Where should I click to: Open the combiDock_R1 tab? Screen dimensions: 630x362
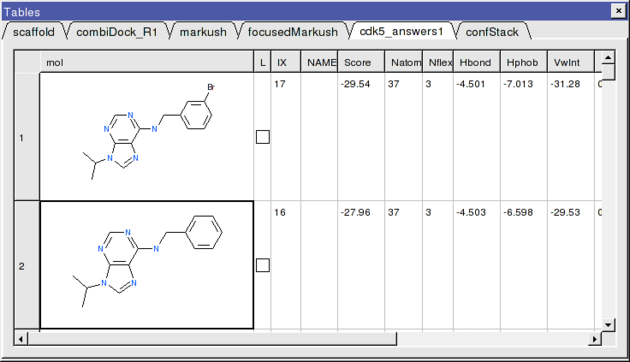point(117,32)
